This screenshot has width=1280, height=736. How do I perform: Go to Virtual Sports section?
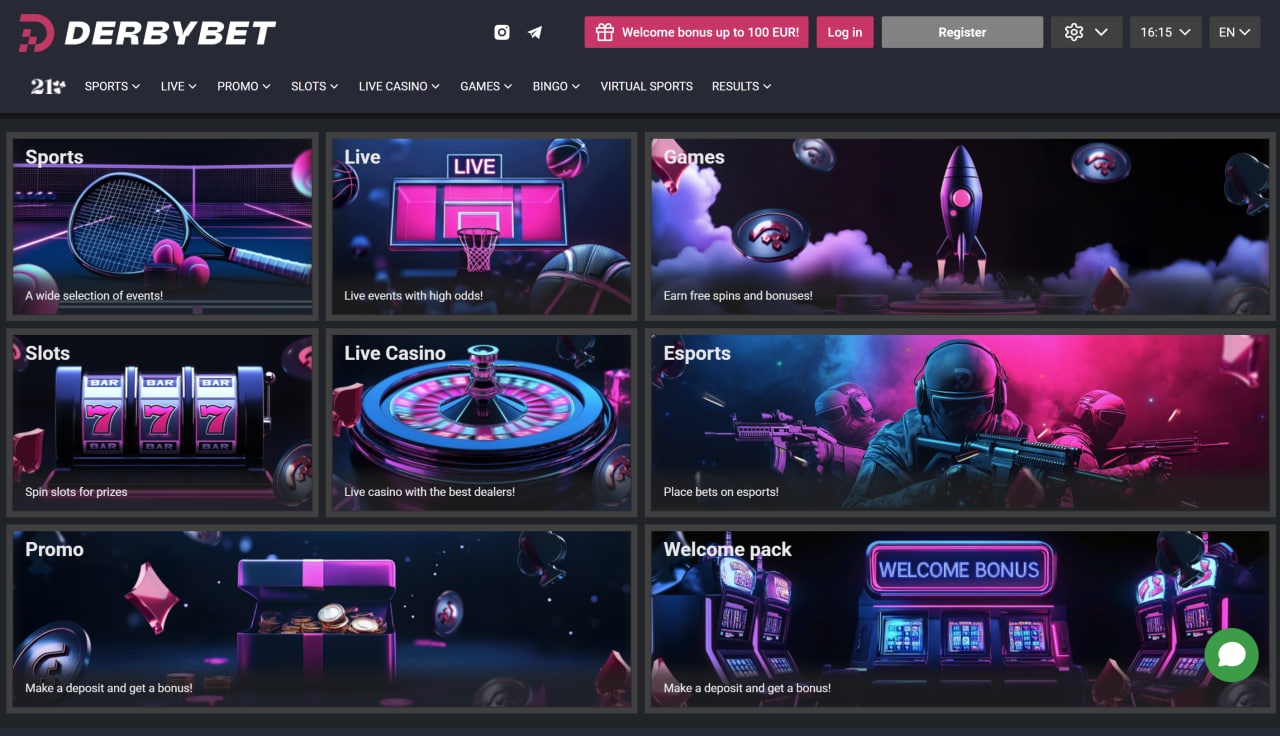click(646, 87)
